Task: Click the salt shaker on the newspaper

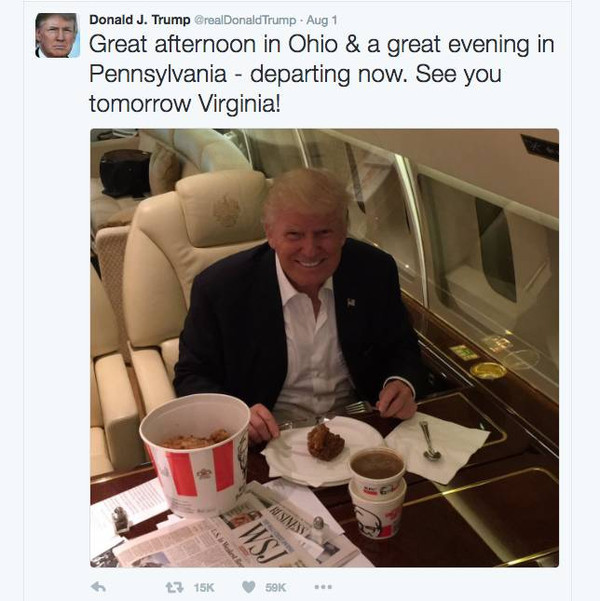Action: (x=319, y=530)
